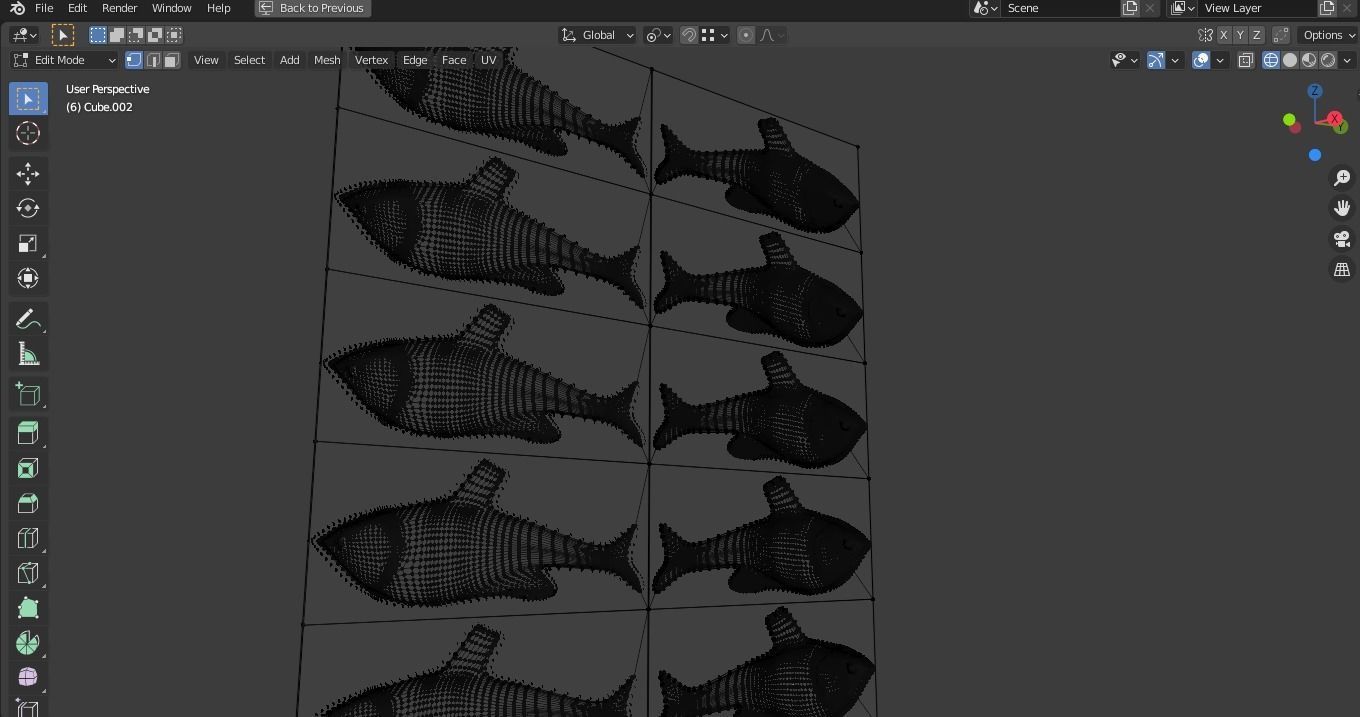The height and width of the screenshot is (717, 1360).
Task: Click the Z axis on the navigation gizmo
Action: point(1315,91)
